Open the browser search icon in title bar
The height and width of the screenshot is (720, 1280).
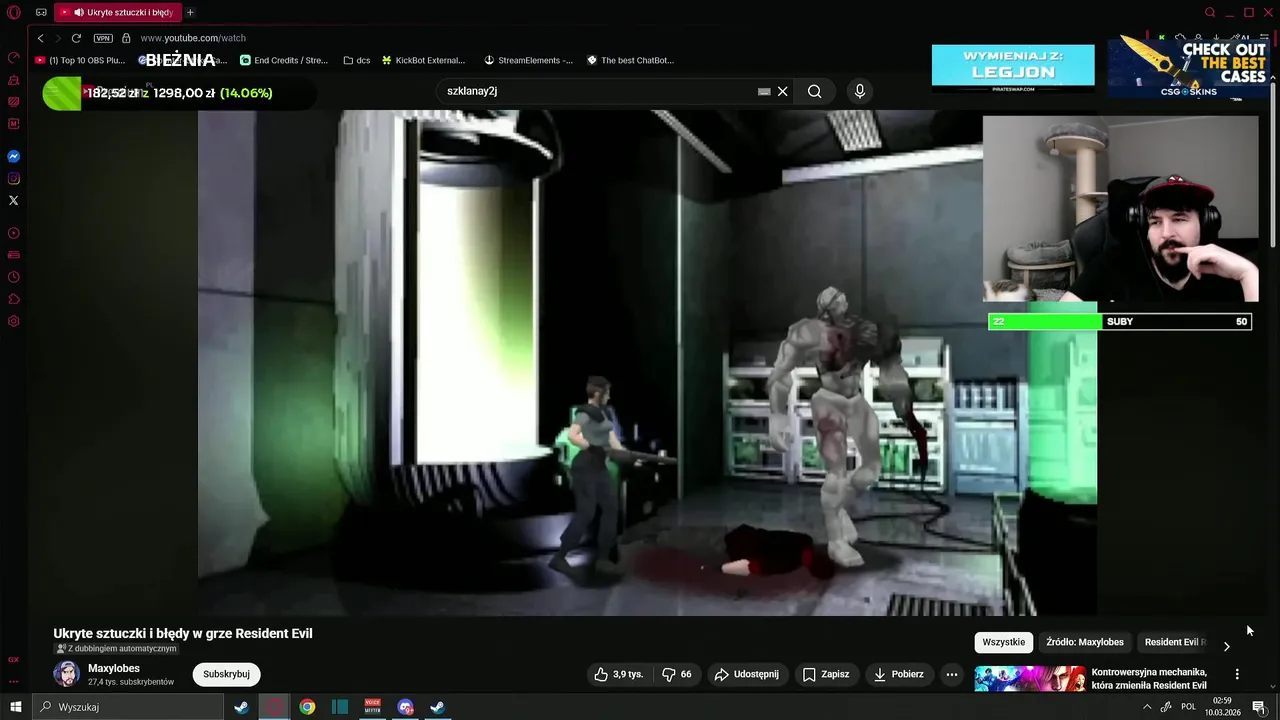pyautogui.click(x=1210, y=13)
